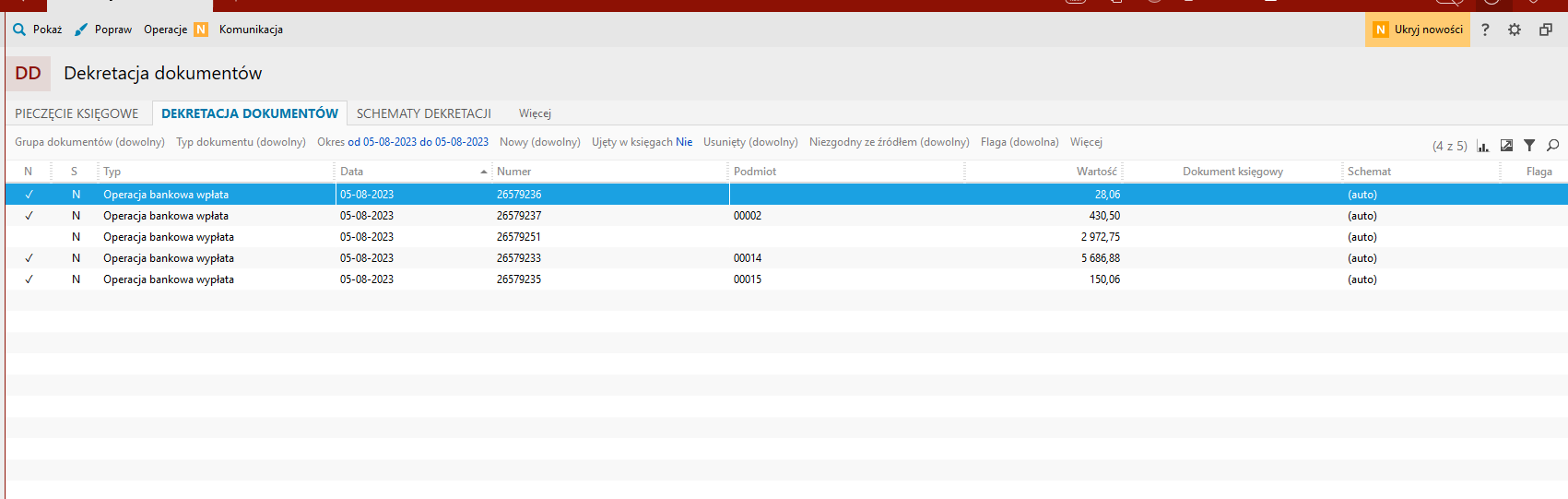The height and width of the screenshot is (499, 1568).
Task: Expand Więcej in the filter bar
Action: click(x=1086, y=142)
